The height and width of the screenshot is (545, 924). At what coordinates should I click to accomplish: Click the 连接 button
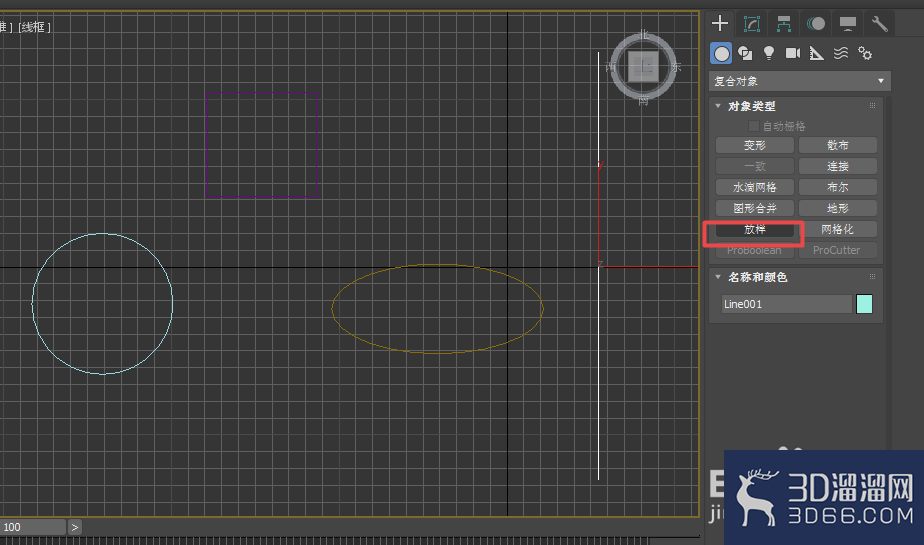click(837, 166)
